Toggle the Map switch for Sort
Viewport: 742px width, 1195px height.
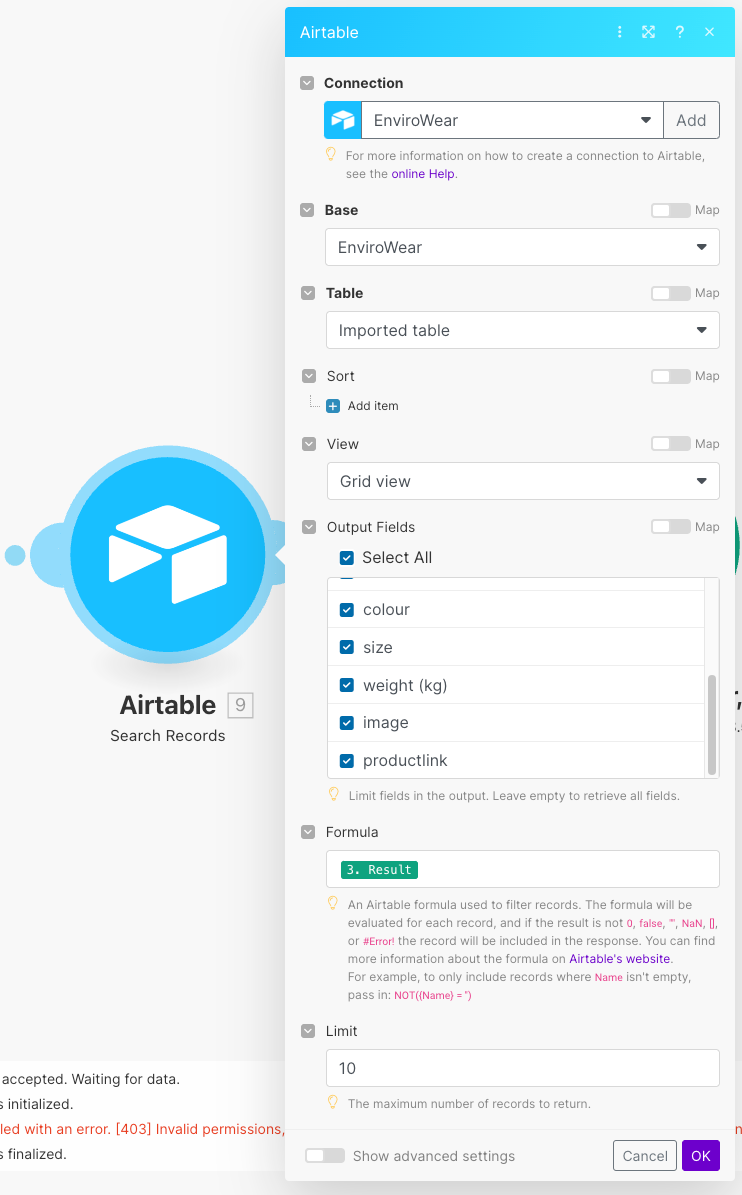coord(670,376)
